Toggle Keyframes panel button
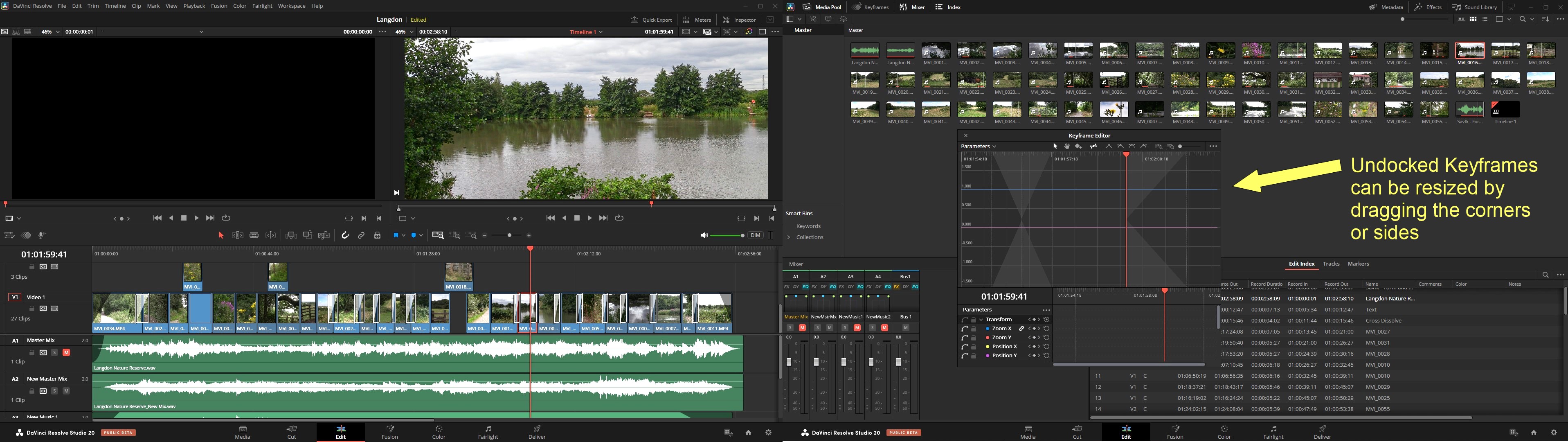 tap(871, 7)
